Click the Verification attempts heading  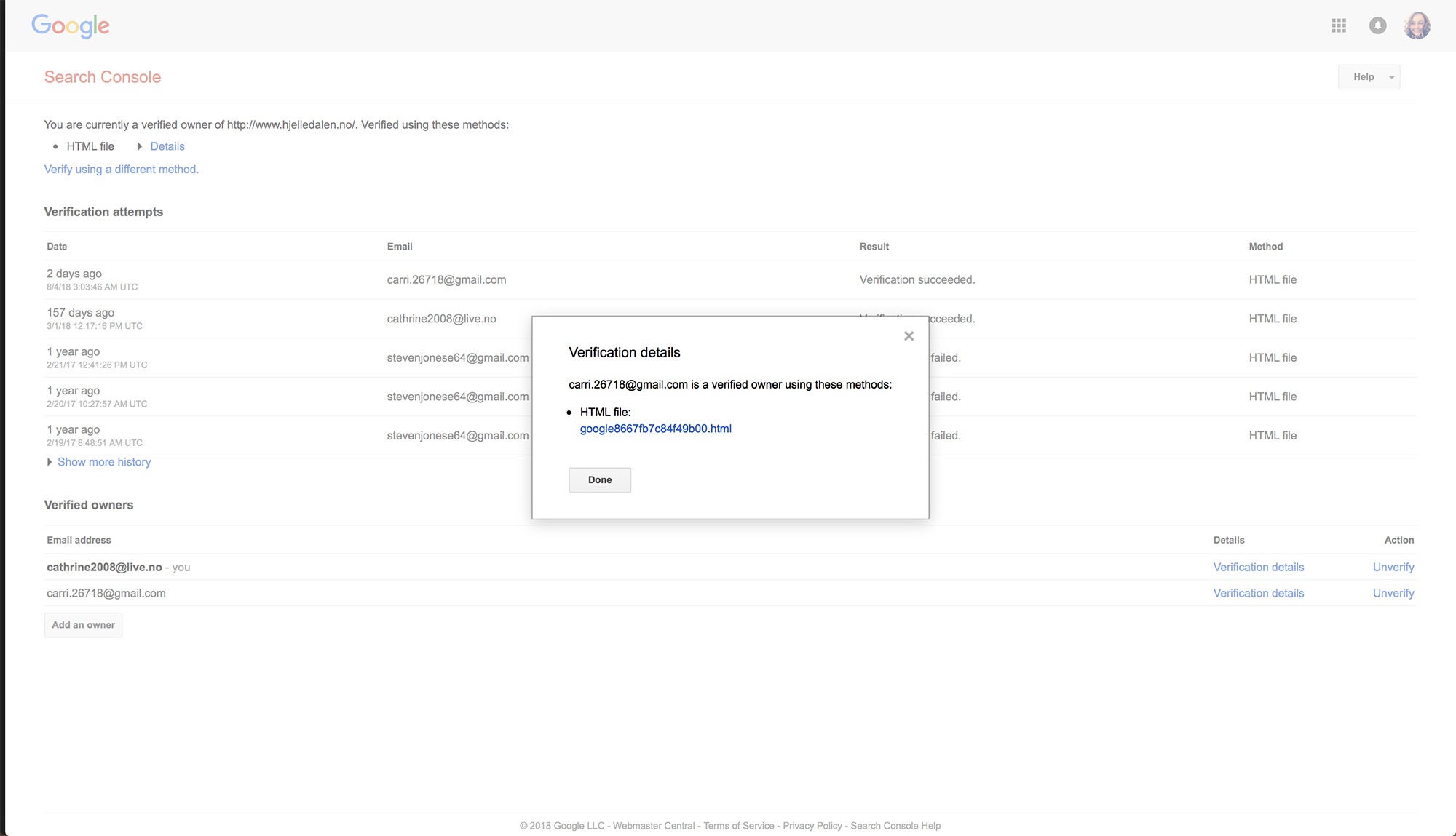tap(103, 212)
